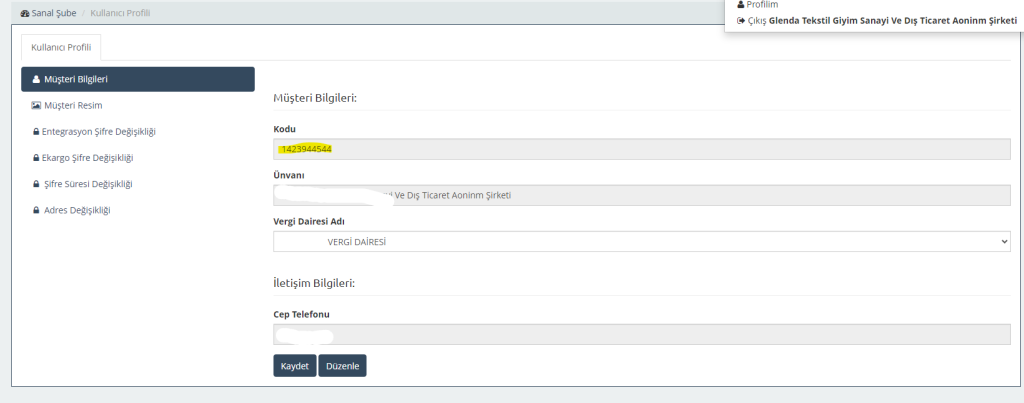Click the highlighted Kodu input field
Viewport: 1024px width, 403px height.
click(640, 149)
